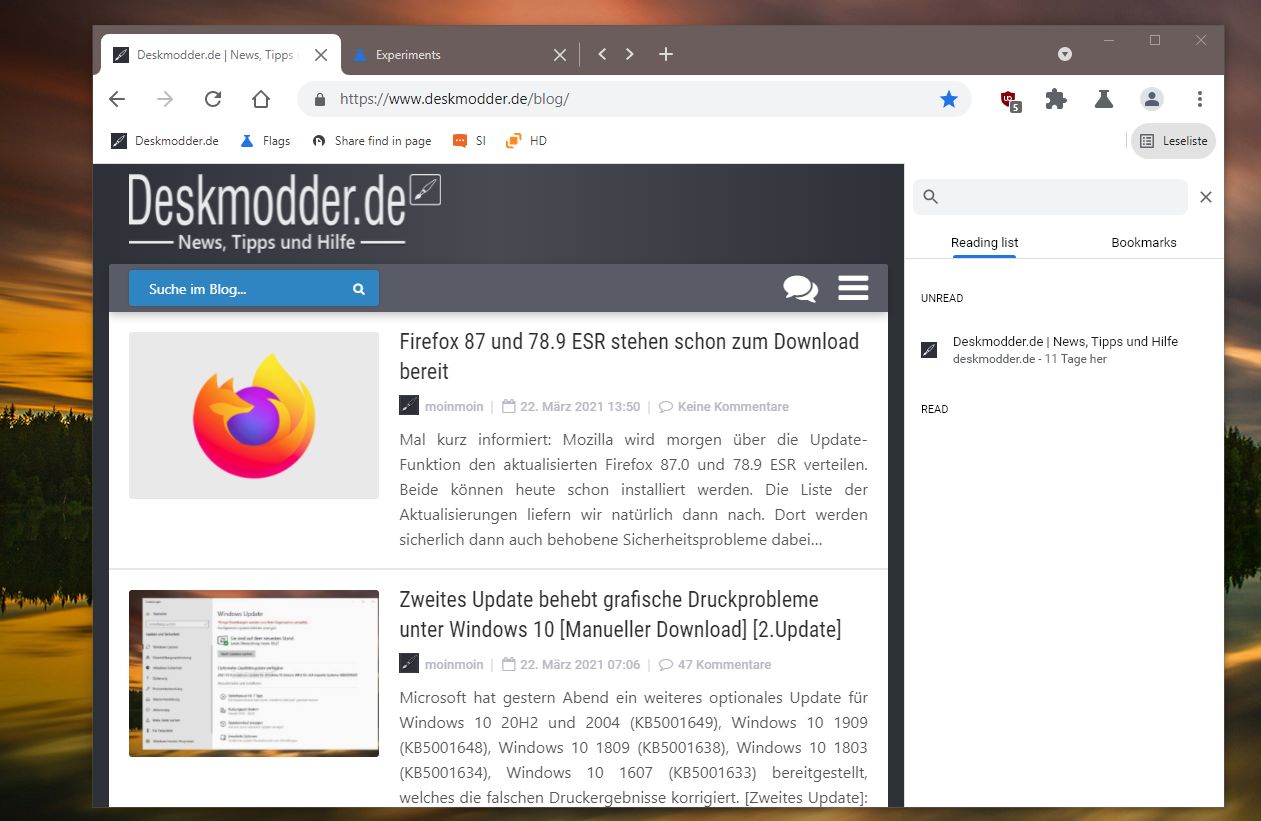Open the Flags bookmark
This screenshot has width=1261, height=821.
tap(265, 141)
